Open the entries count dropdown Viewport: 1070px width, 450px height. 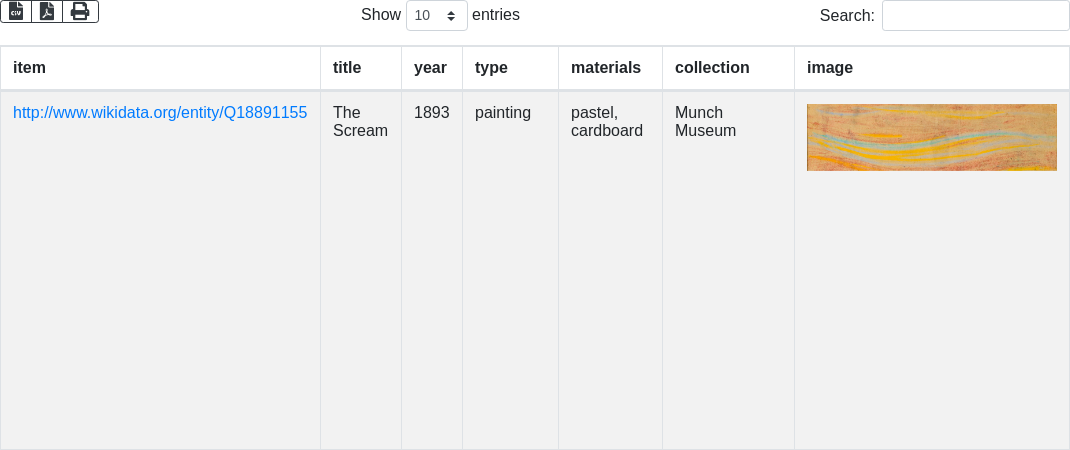(x=436, y=16)
